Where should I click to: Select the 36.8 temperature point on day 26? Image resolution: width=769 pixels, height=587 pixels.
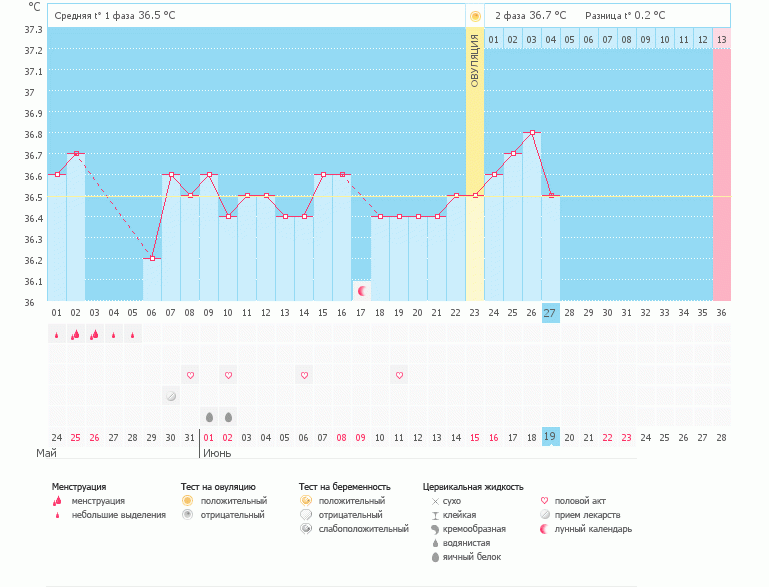click(531, 132)
